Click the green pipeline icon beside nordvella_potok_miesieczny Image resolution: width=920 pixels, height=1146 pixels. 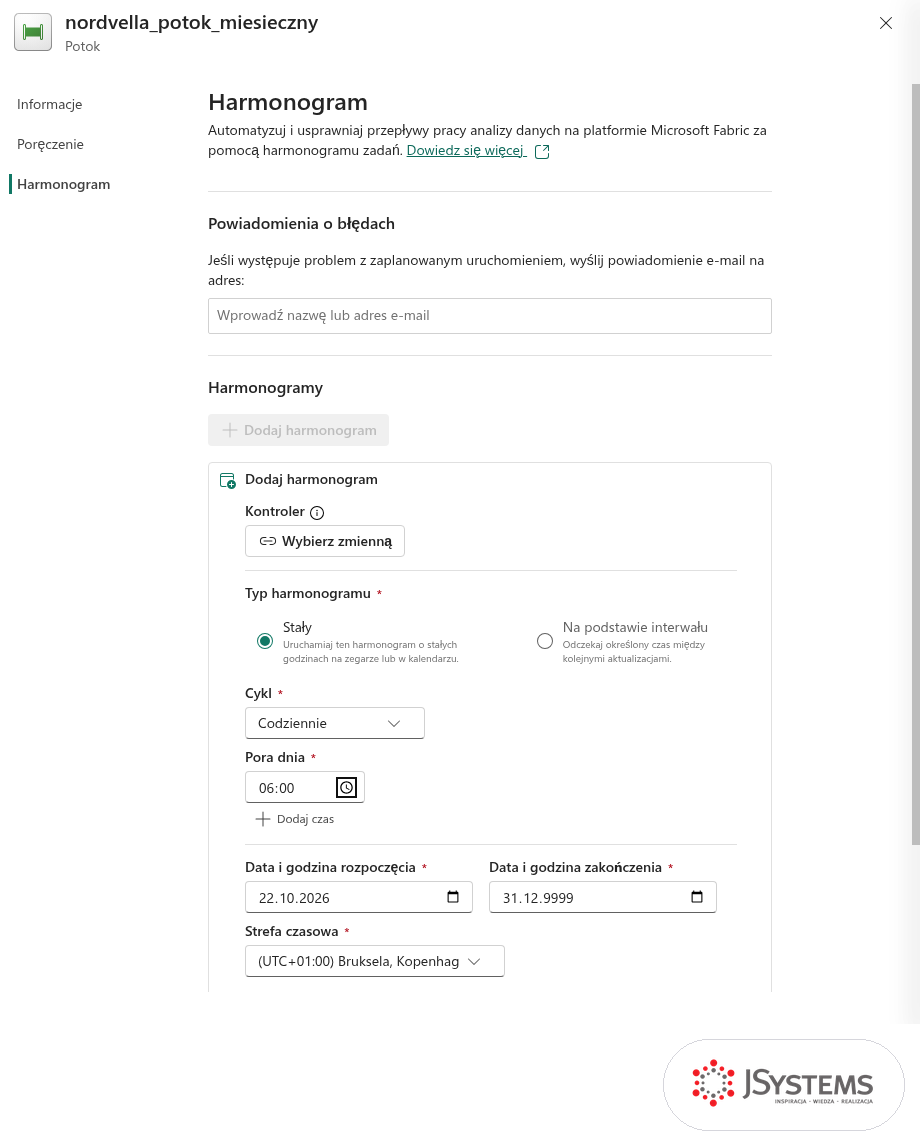coord(33,32)
